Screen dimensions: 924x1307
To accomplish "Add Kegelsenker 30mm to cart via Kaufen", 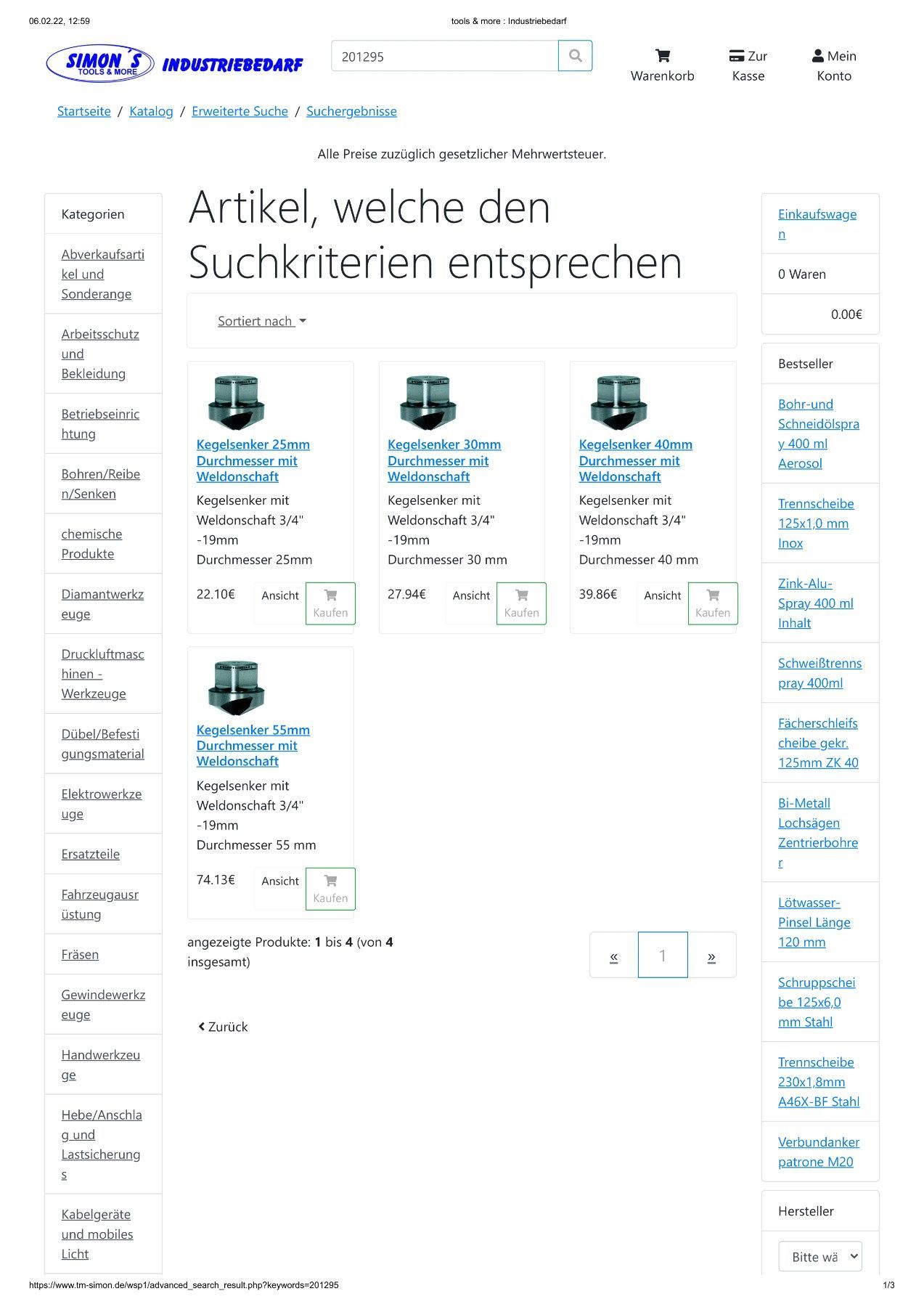I will pos(521,603).
